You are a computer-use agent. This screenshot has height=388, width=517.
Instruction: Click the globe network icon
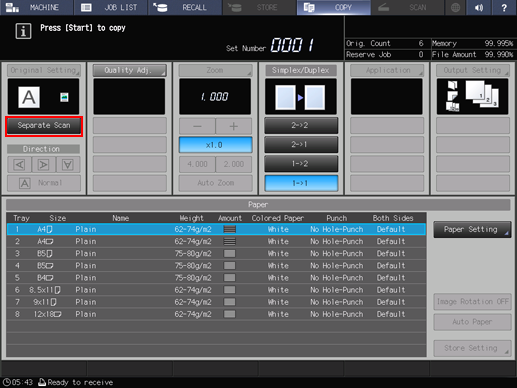[455, 7]
